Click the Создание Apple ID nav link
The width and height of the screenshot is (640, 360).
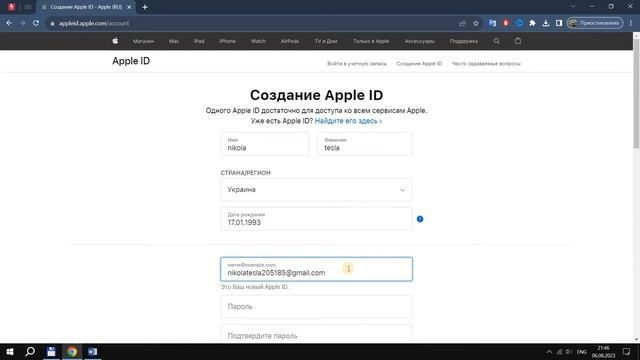pos(419,64)
